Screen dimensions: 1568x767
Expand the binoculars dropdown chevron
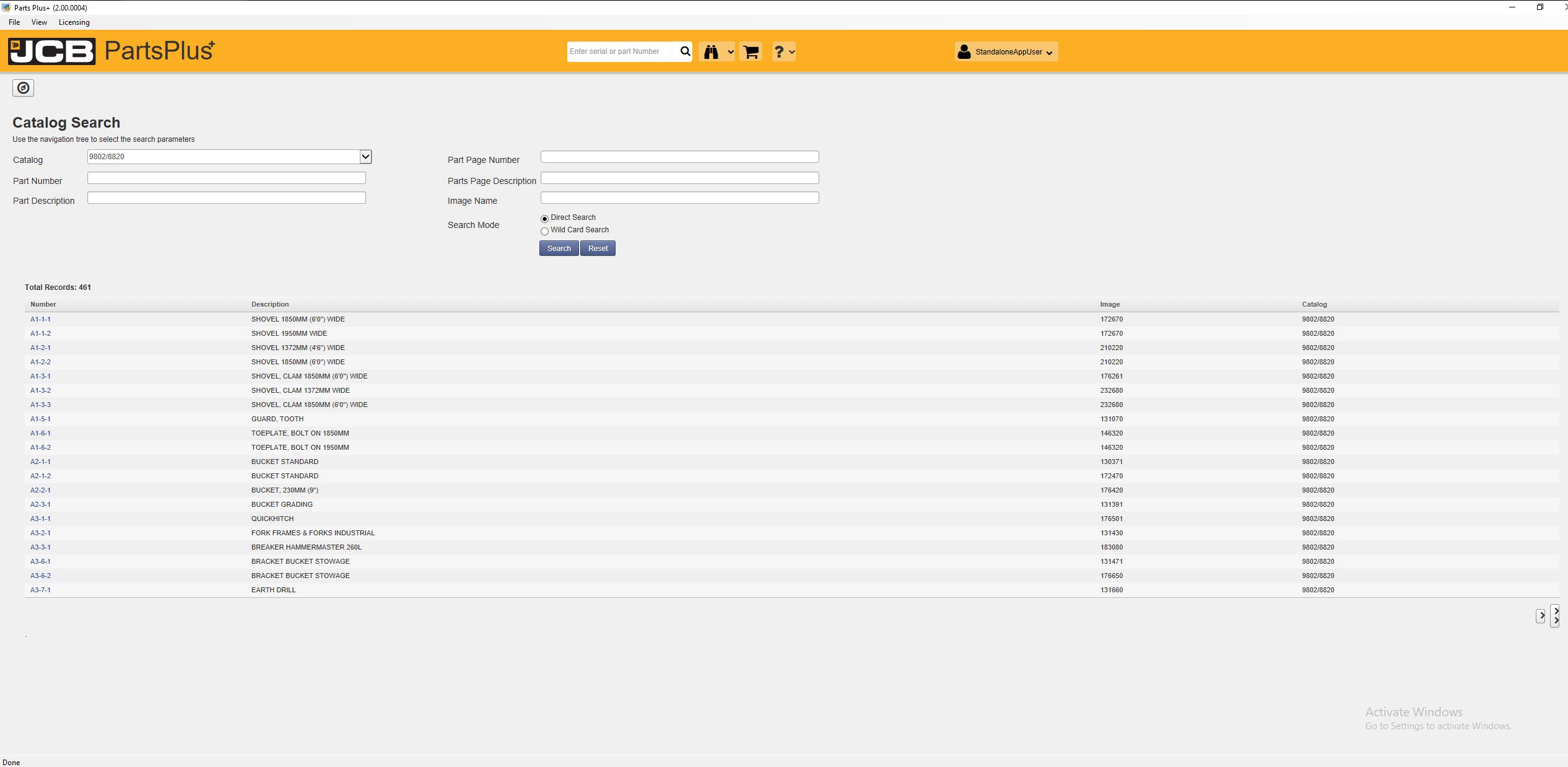click(730, 52)
